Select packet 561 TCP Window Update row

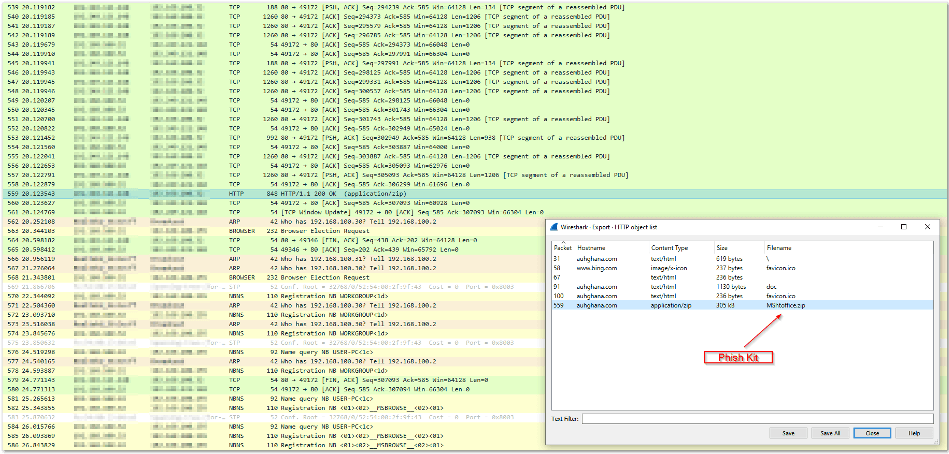pos(474,212)
